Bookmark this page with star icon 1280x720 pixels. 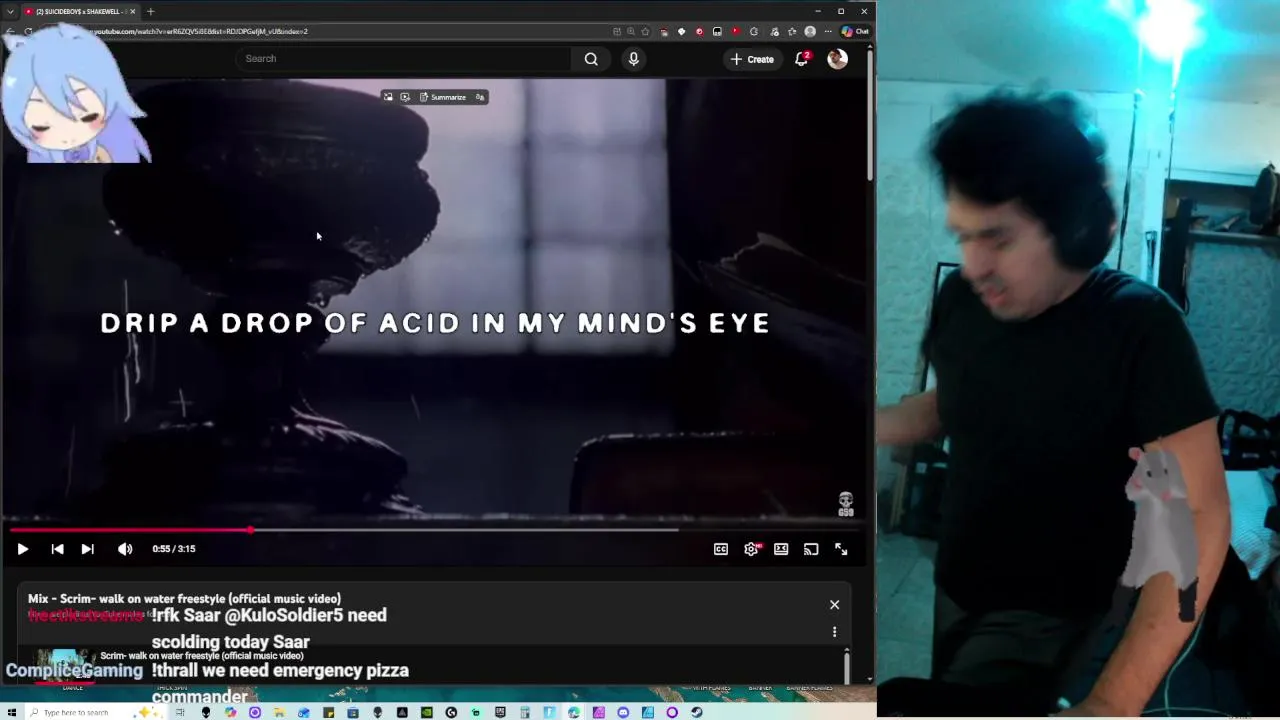tap(646, 31)
